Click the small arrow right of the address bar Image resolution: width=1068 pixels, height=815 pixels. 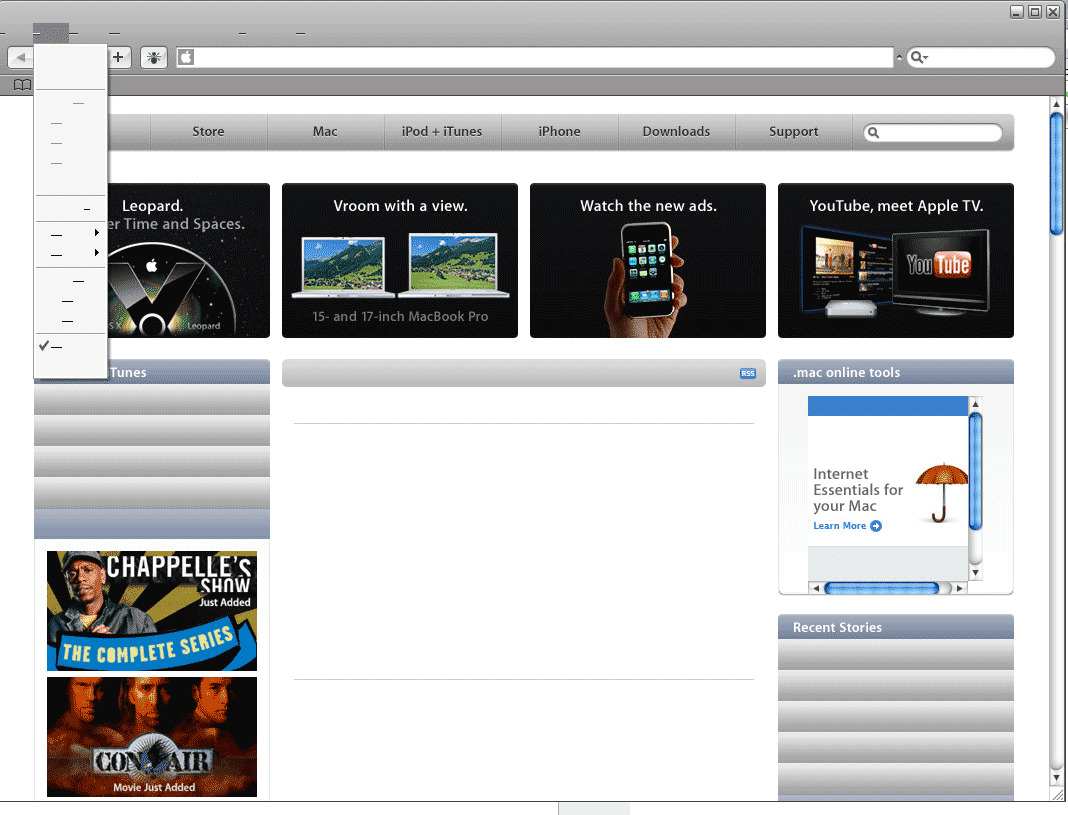coord(899,58)
